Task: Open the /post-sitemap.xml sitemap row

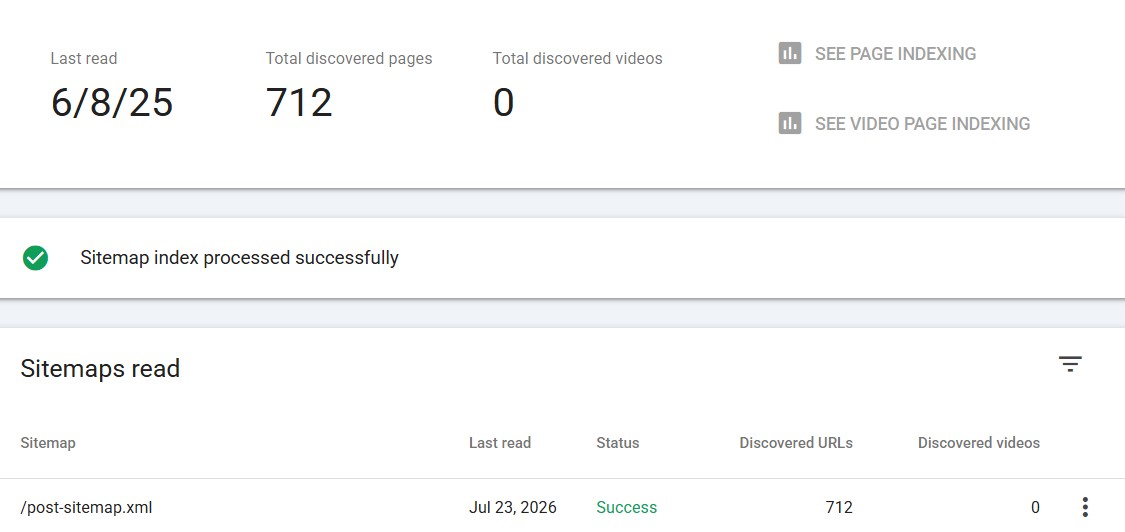Action: click(562, 507)
